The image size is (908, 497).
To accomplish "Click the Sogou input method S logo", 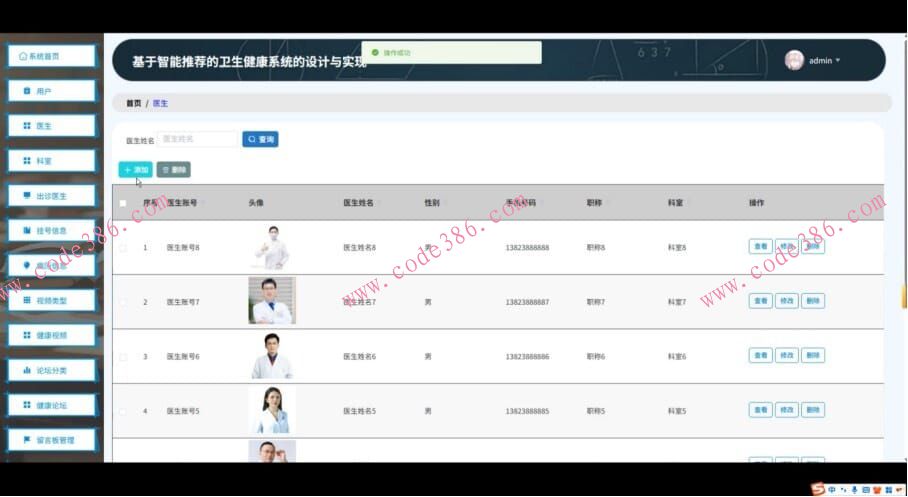I will tap(818, 489).
